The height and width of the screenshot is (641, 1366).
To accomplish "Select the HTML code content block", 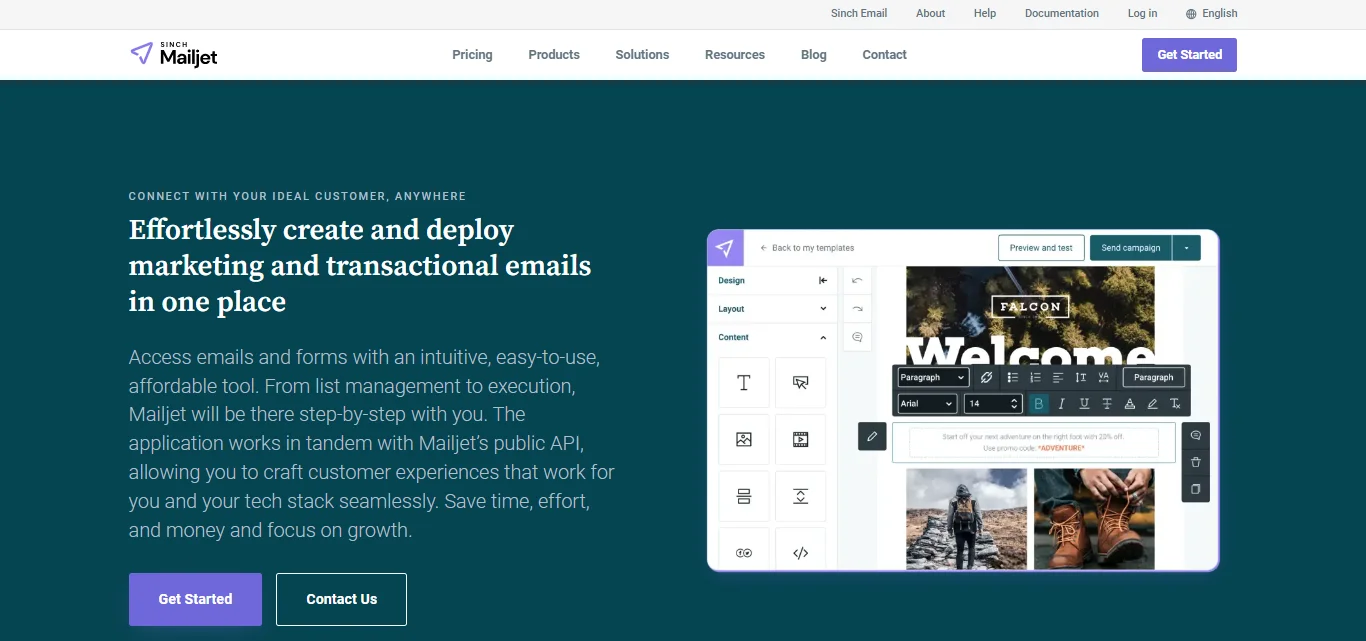I will 800,551.
